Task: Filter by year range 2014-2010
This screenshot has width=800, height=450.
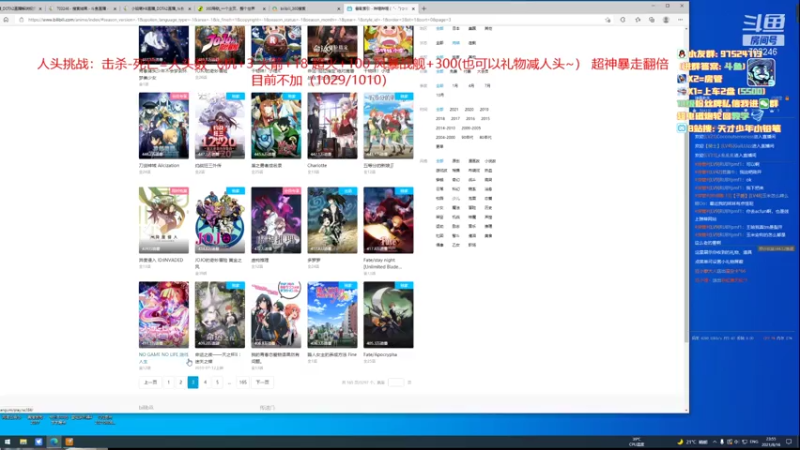Action: (x=445, y=128)
